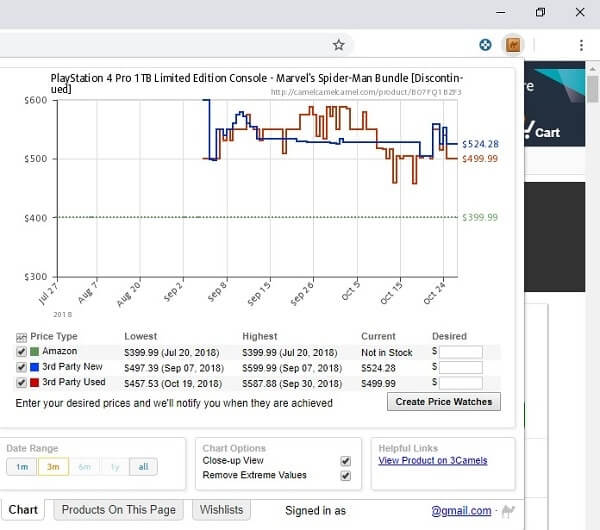Screen dimensions: 600x530
Task: Click the $499.99 chart price label
Action: [x=480, y=159]
